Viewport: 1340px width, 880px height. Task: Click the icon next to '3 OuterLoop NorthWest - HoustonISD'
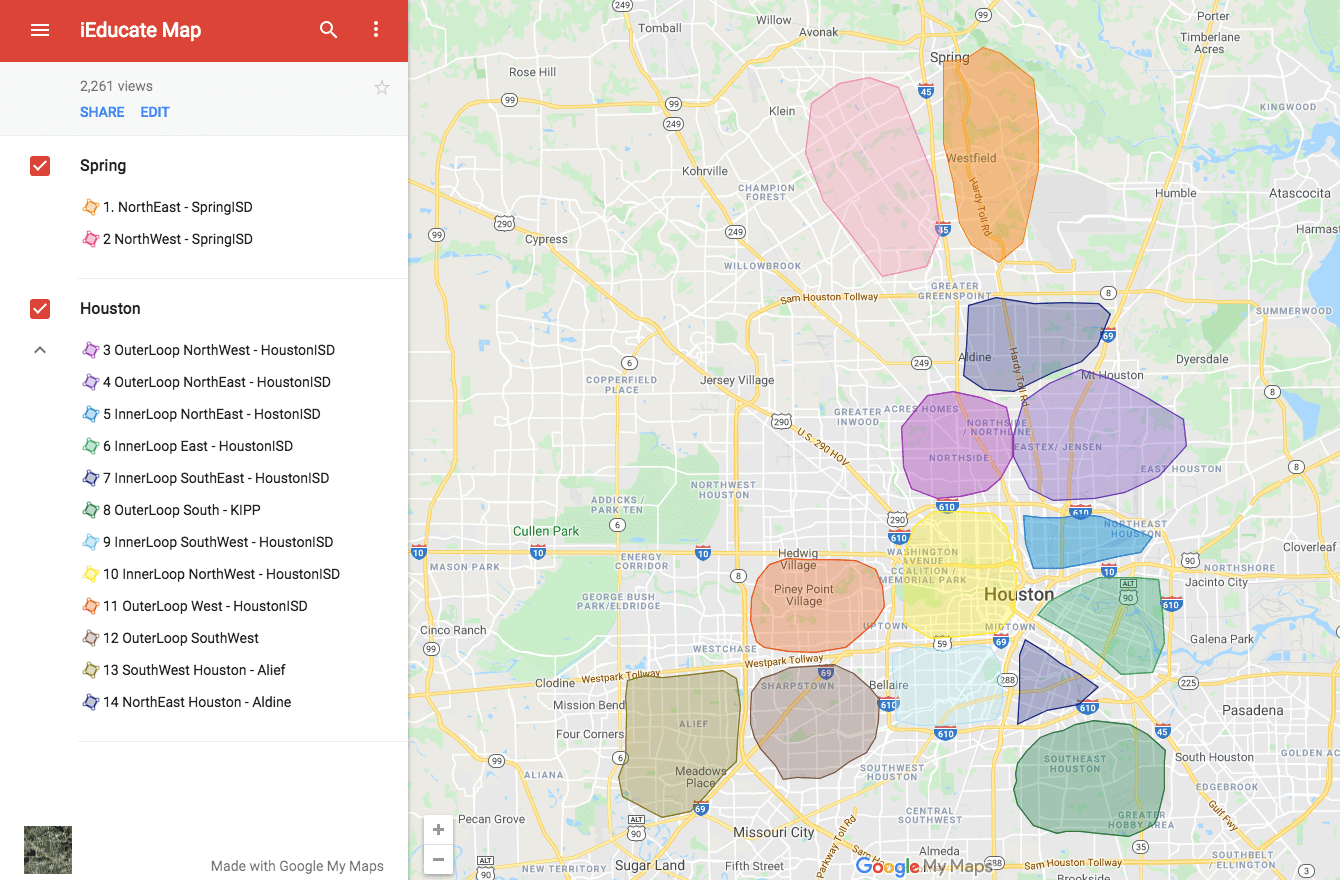[90, 350]
